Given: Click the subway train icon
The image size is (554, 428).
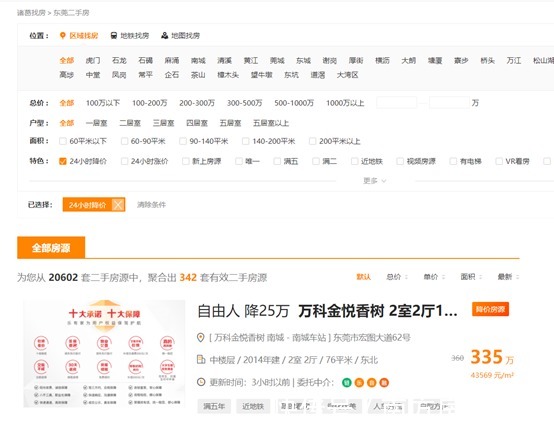Looking at the screenshot, I should 113,36.
